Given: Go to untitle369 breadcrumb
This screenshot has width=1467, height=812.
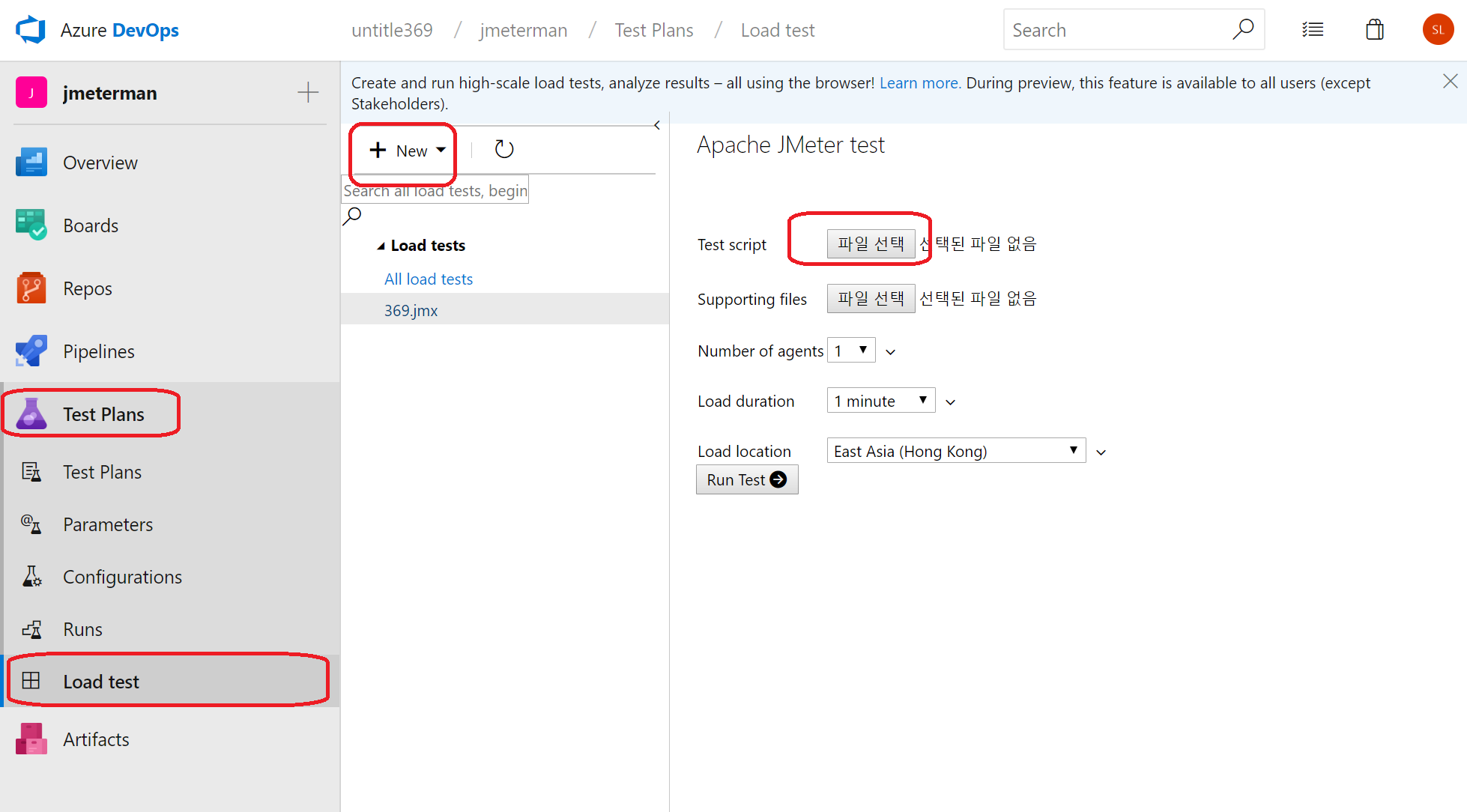Looking at the screenshot, I should click(x=392, y=30).
